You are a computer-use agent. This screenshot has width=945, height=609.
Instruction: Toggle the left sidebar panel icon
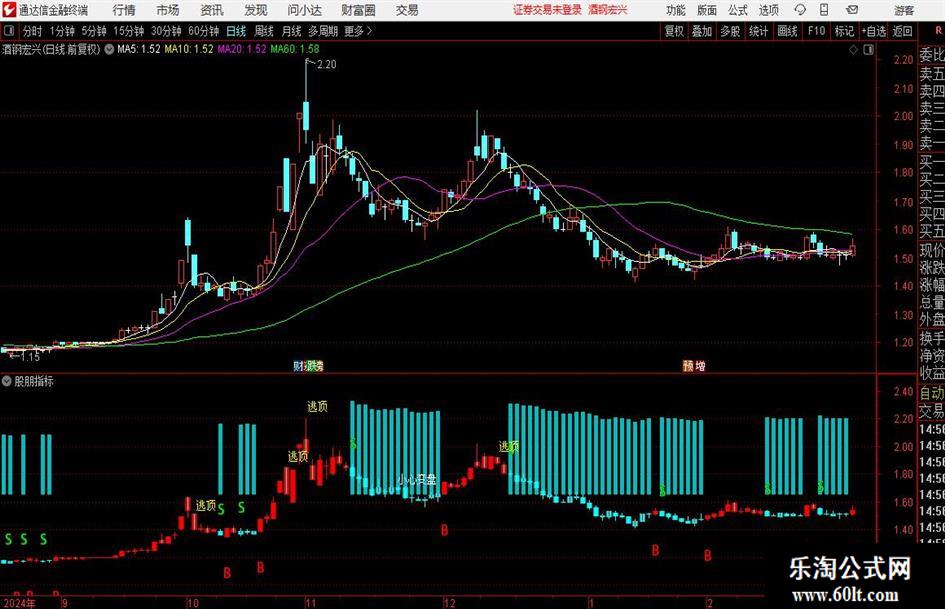(x=9, y=31)
